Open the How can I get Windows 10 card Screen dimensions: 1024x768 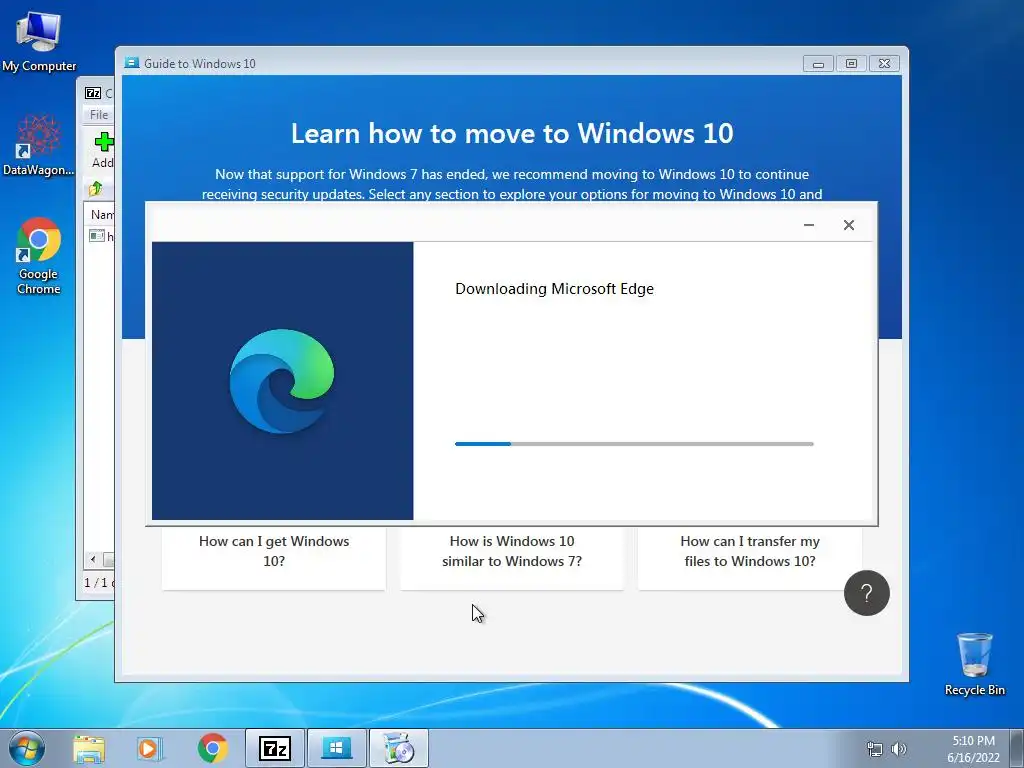coord(274,558)
